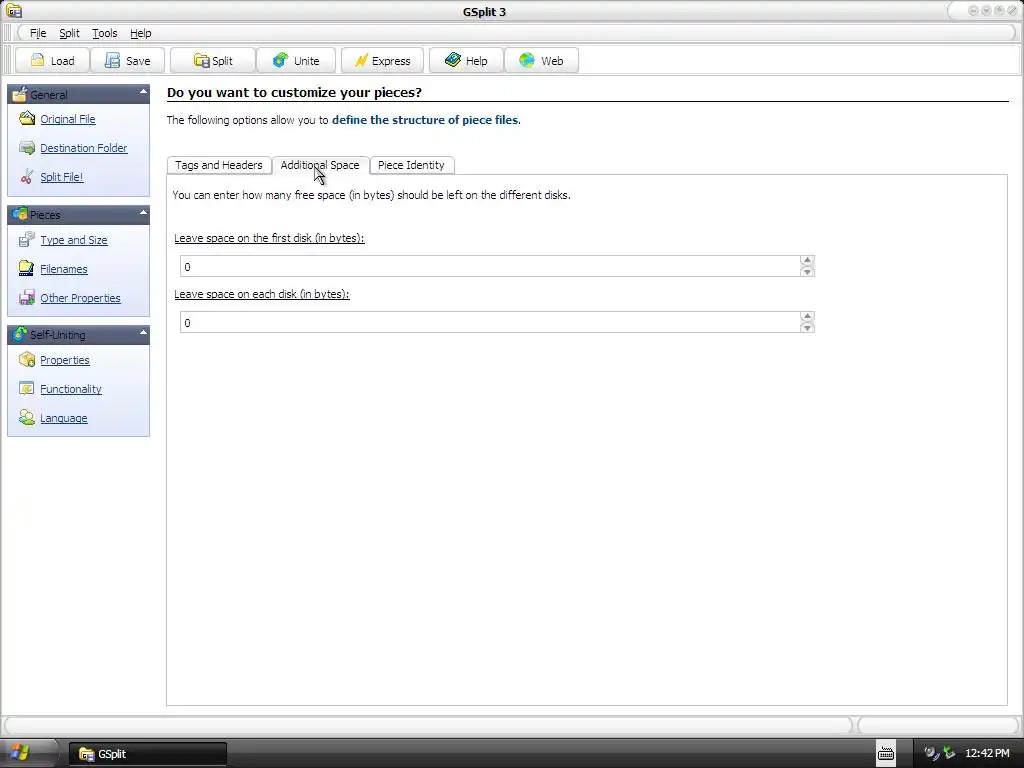Click the Pieces section header icon
Screen dimensions: 1024x768
[x=20, y=214]
